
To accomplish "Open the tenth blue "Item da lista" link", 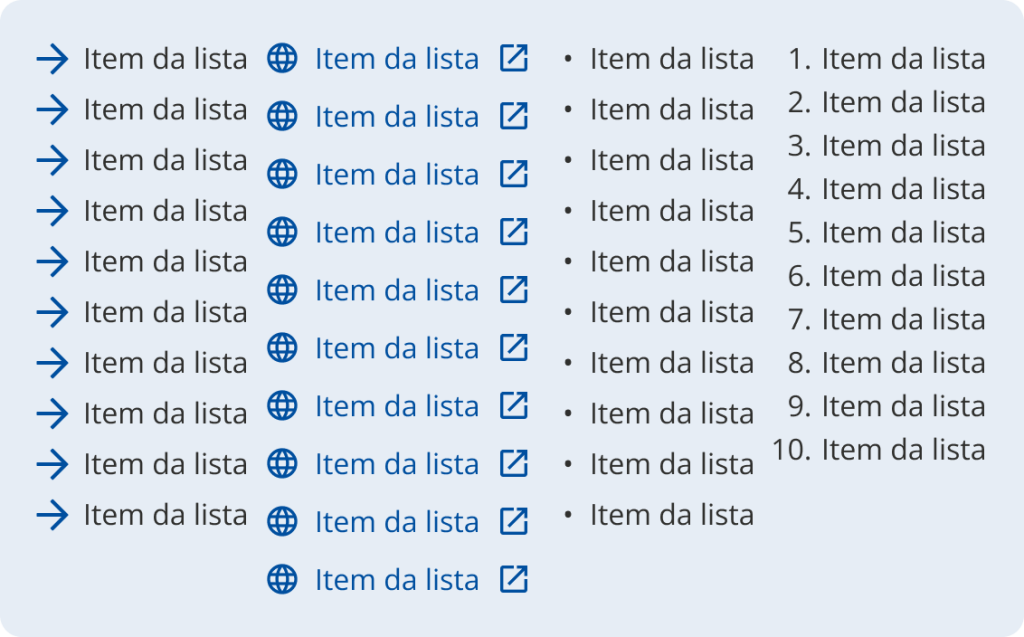I will [x=397, y=522].
